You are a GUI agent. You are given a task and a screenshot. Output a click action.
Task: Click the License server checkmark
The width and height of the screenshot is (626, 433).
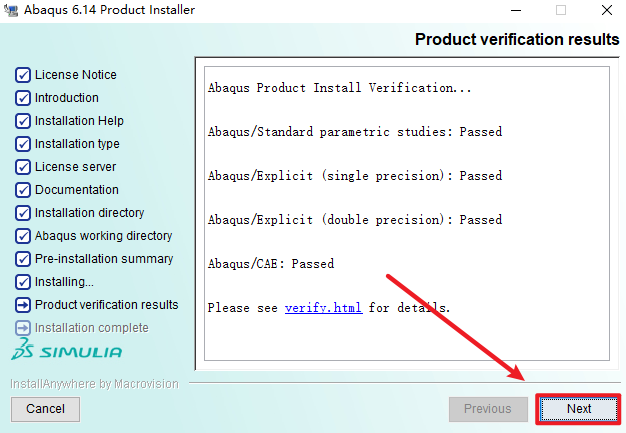coord(23,167)
